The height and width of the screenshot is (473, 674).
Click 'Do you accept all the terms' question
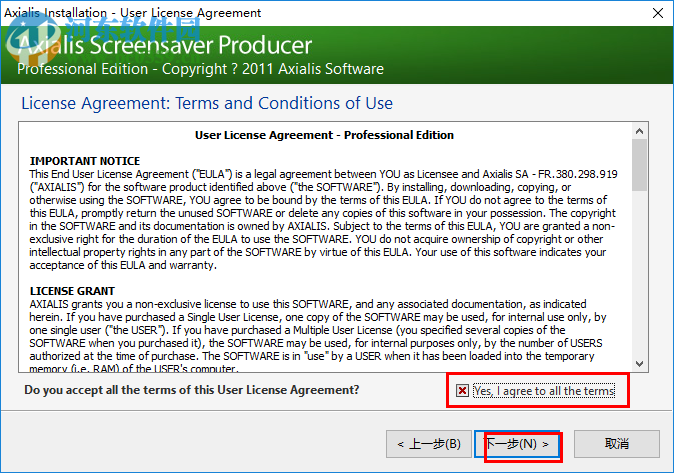pyautogui.click(x=191, y=390)
